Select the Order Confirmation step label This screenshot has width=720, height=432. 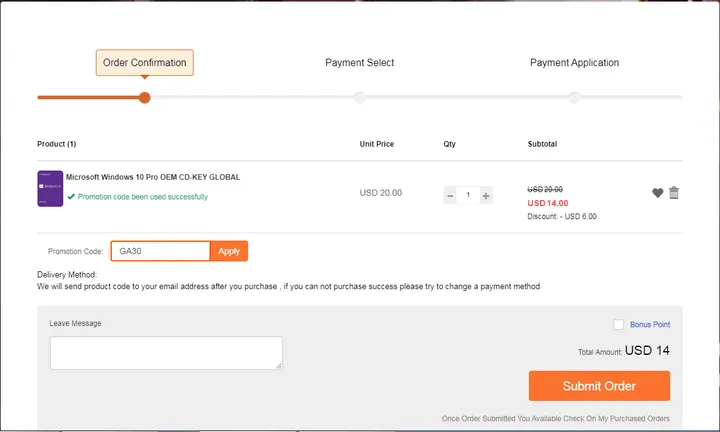145,63
